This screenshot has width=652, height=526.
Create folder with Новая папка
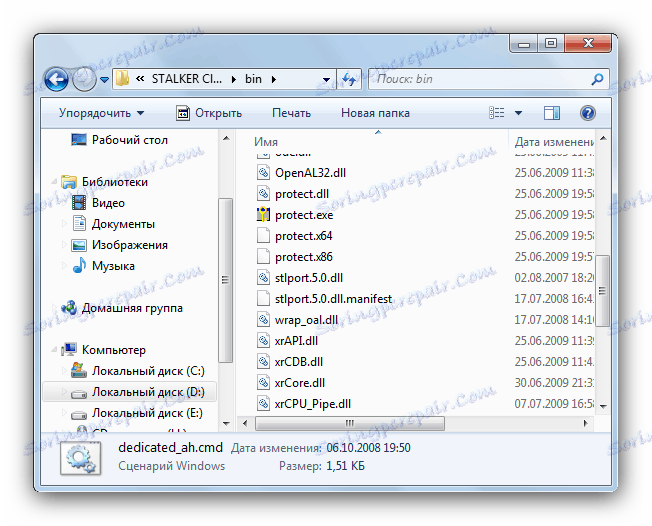coord(375,113)
